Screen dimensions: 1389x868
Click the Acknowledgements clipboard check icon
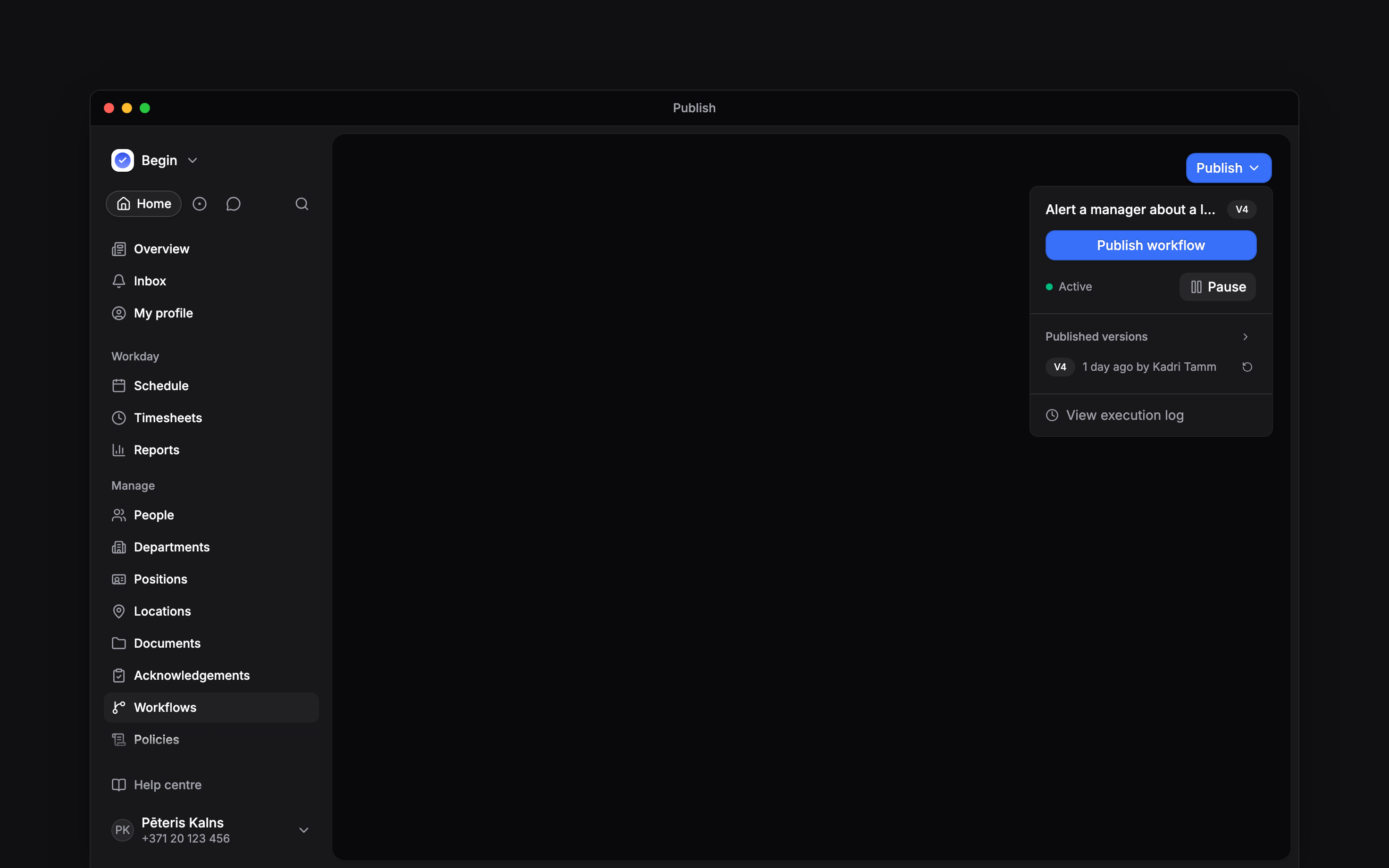click(119, 676)
